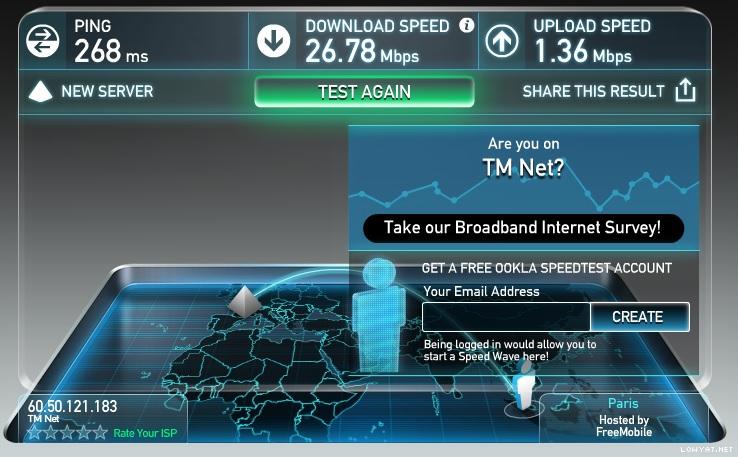Click NEW SERVER text
This screenshot has width=738, height=457.
click(x=107, y=91)
